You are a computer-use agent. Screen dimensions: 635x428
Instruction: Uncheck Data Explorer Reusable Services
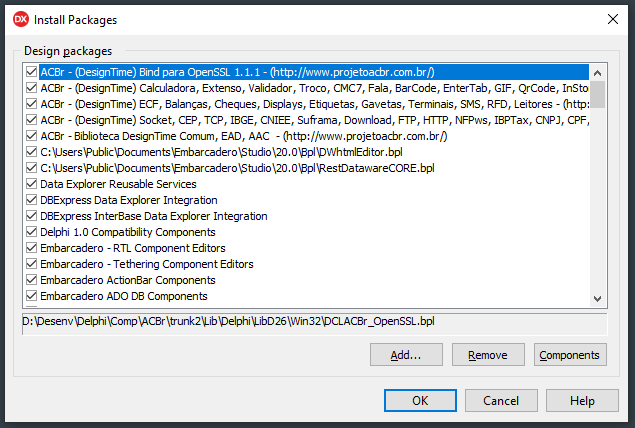pos(32,184)
